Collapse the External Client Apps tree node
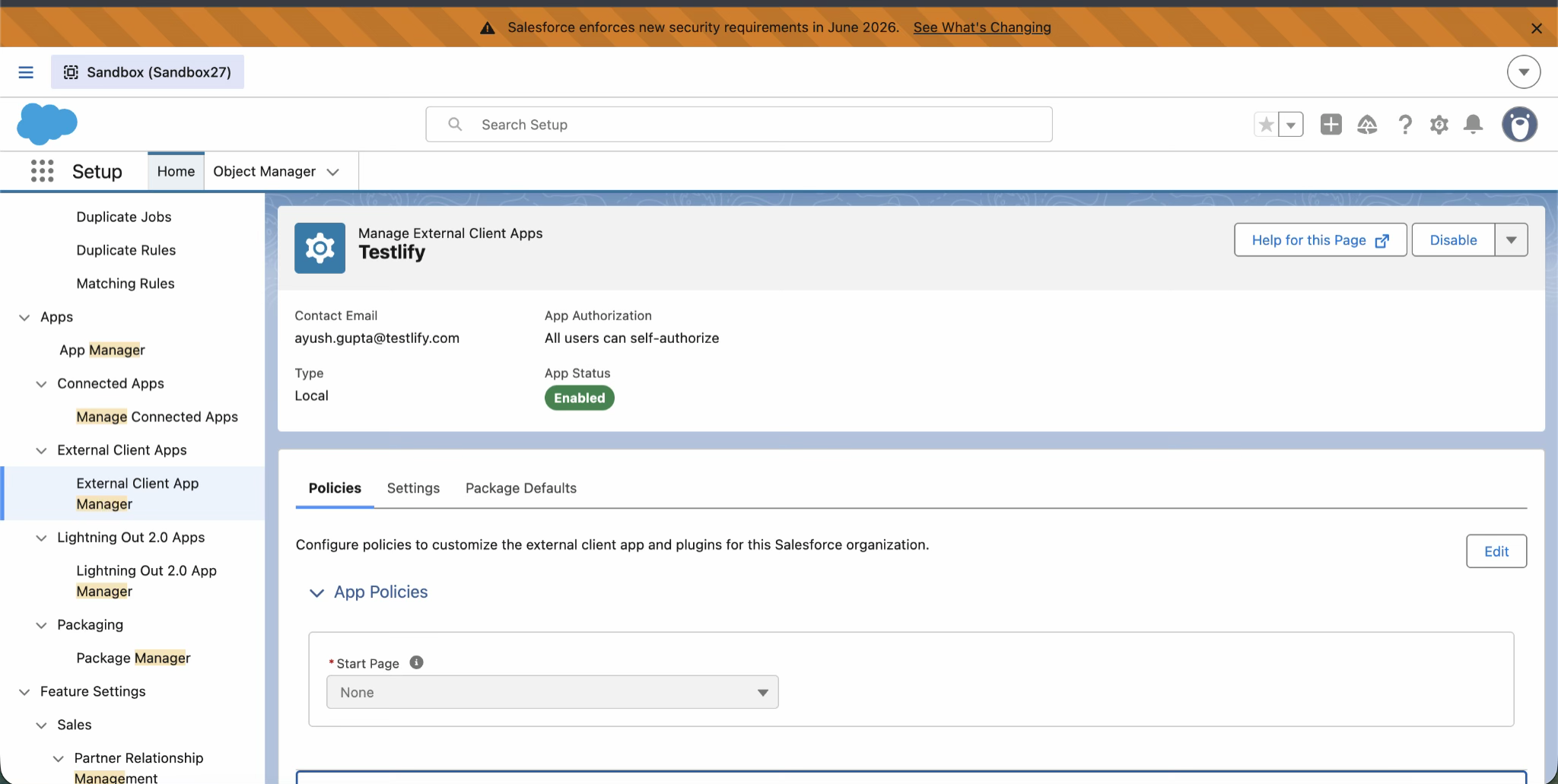Image resolution: width=1558 pixels, height=784 pixels. click(41, 450)
